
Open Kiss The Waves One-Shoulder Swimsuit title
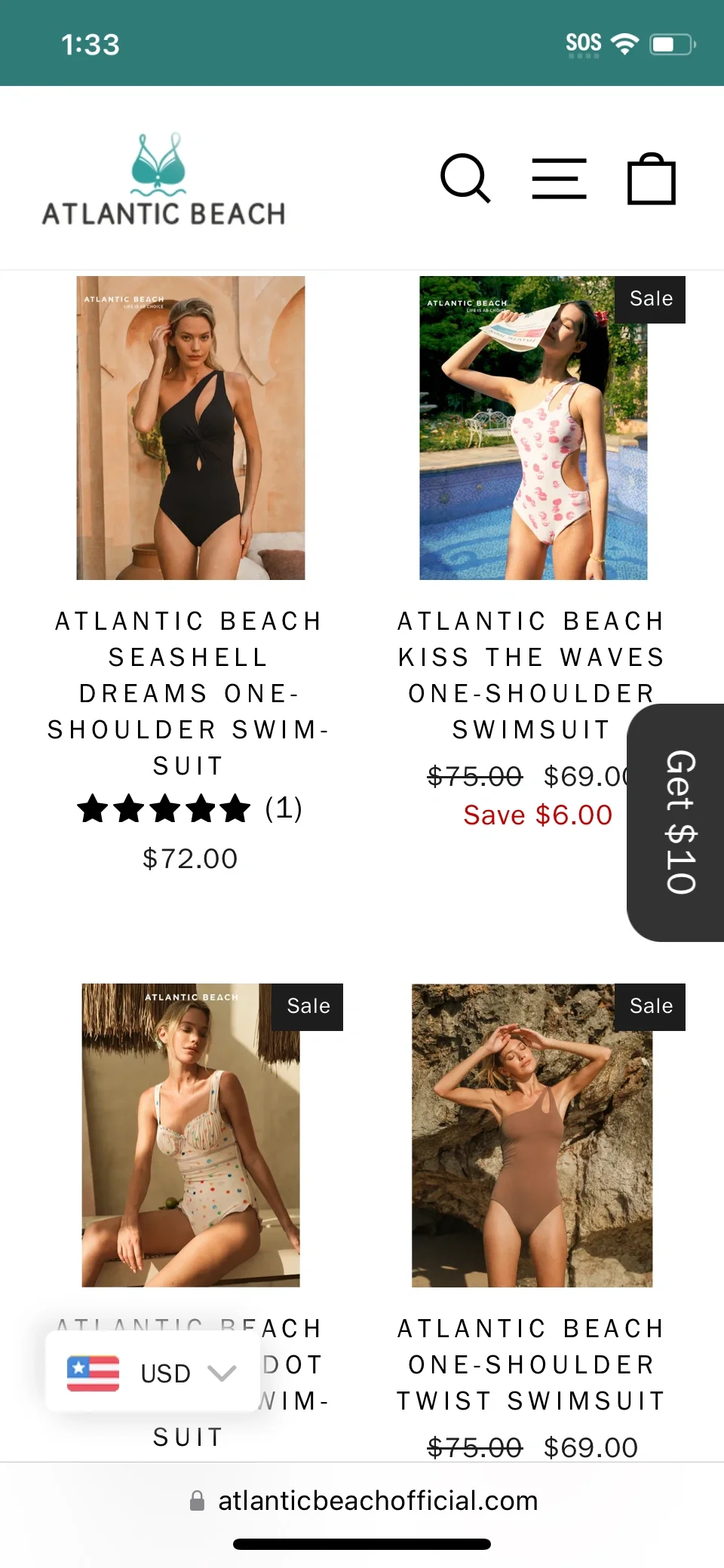[x=532, y=675]
